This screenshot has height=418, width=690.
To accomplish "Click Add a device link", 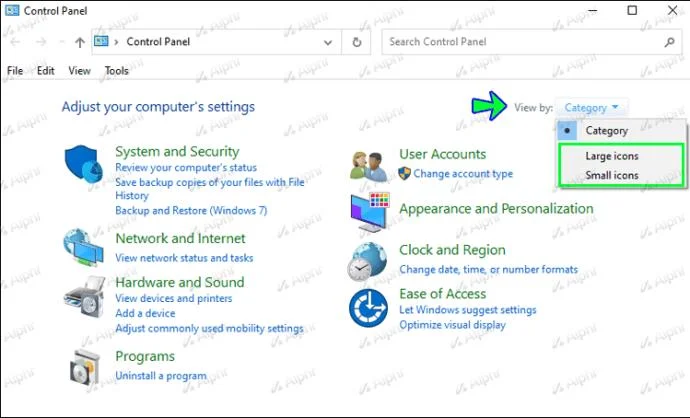I will 145,313.
